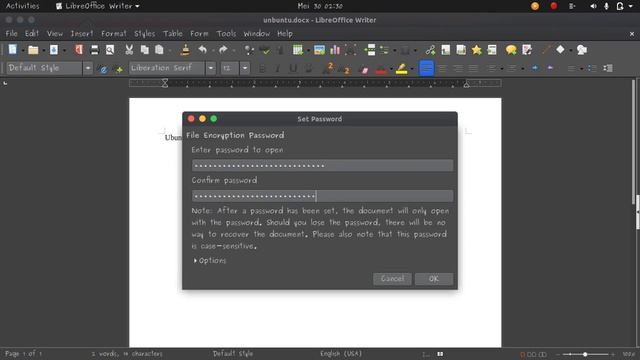Click the New document icon

tap(13, 50)
